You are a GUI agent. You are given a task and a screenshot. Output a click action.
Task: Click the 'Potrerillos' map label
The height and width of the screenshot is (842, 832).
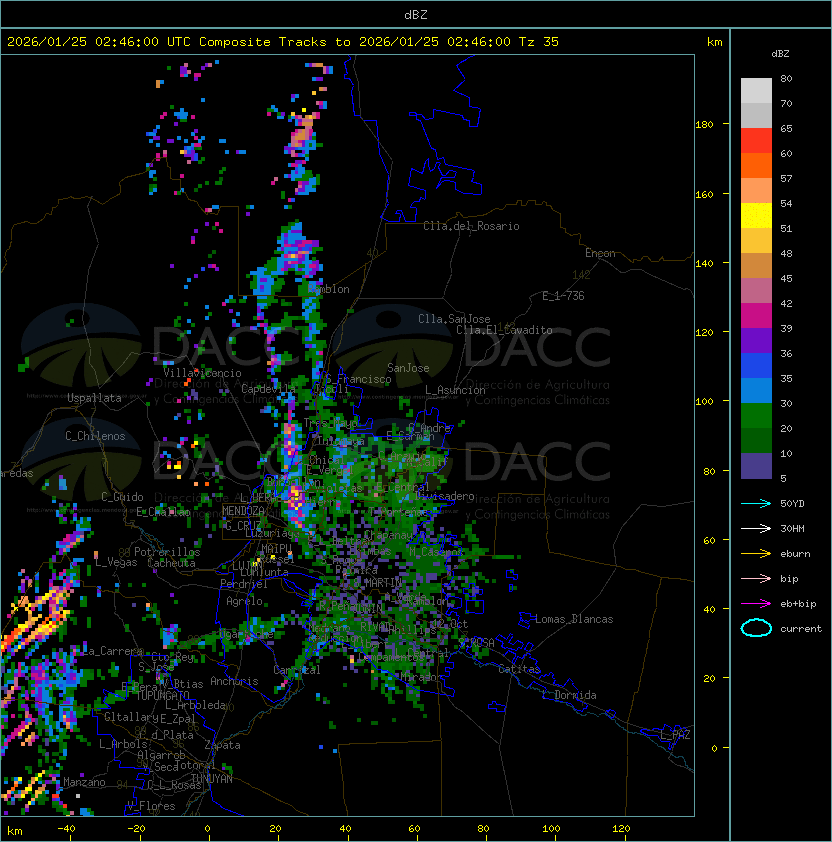pos(167,552)
